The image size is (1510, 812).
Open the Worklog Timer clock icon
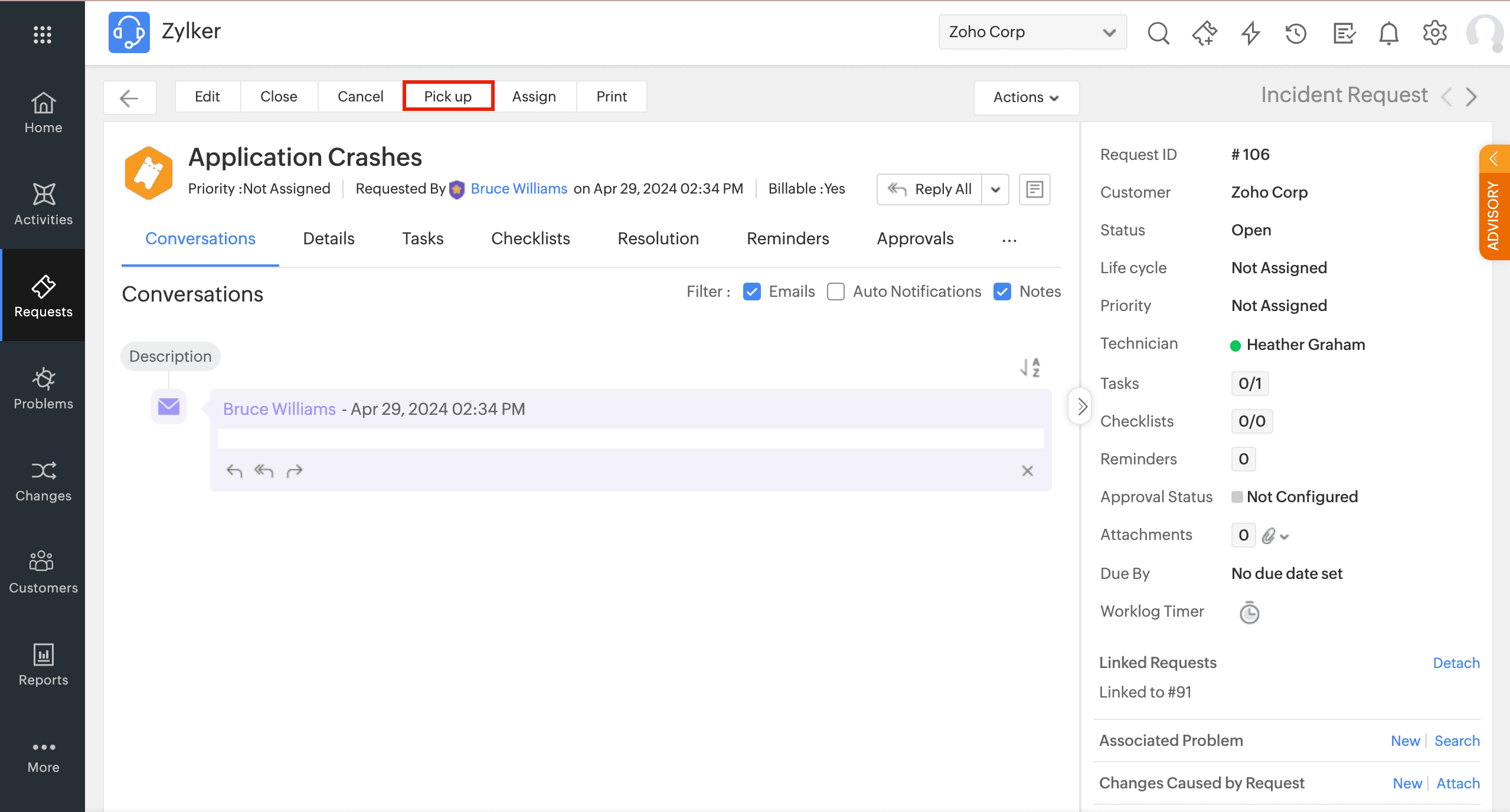click(1249, 613)
